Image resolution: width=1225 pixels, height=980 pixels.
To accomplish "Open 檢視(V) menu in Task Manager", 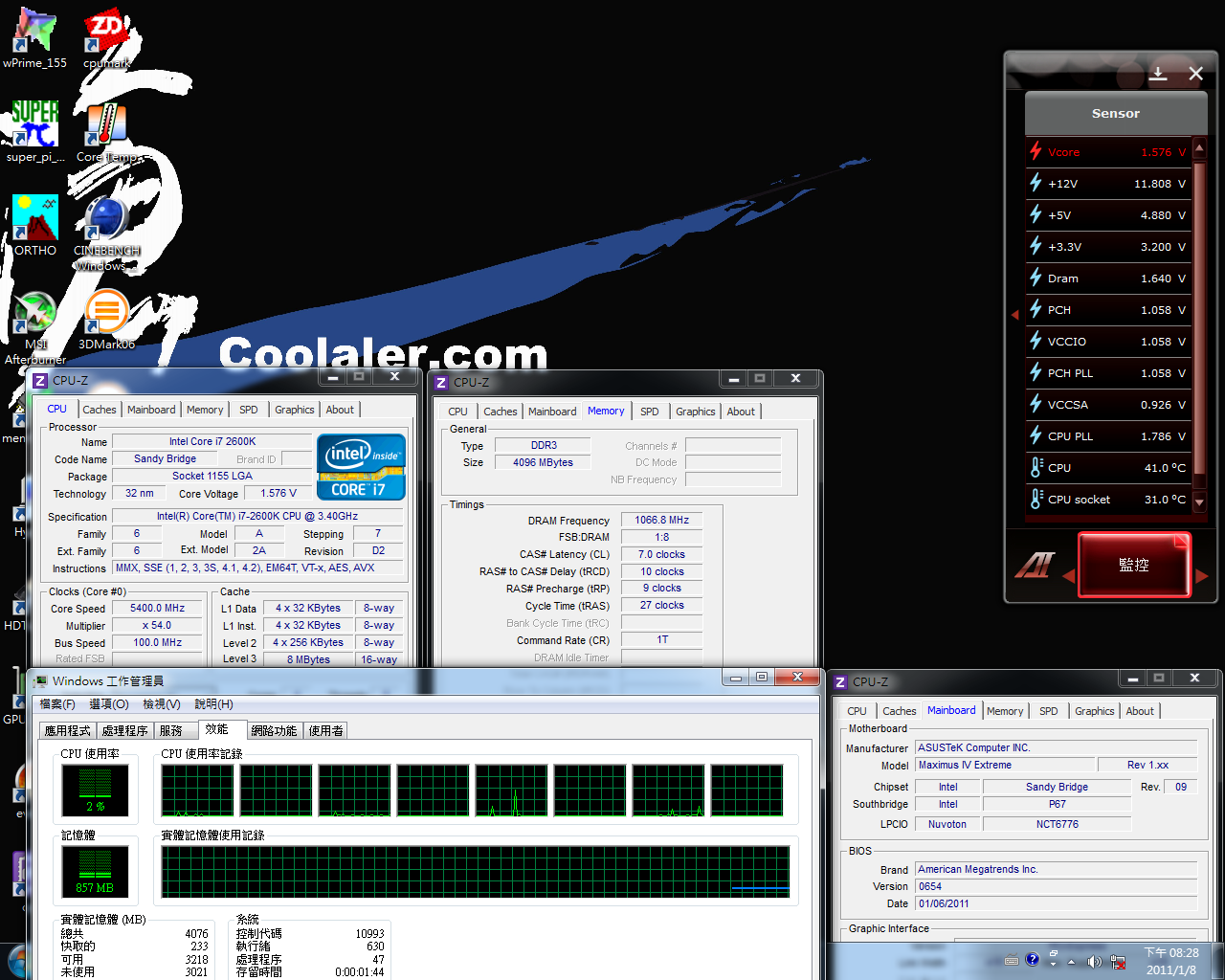I will 162,704.
